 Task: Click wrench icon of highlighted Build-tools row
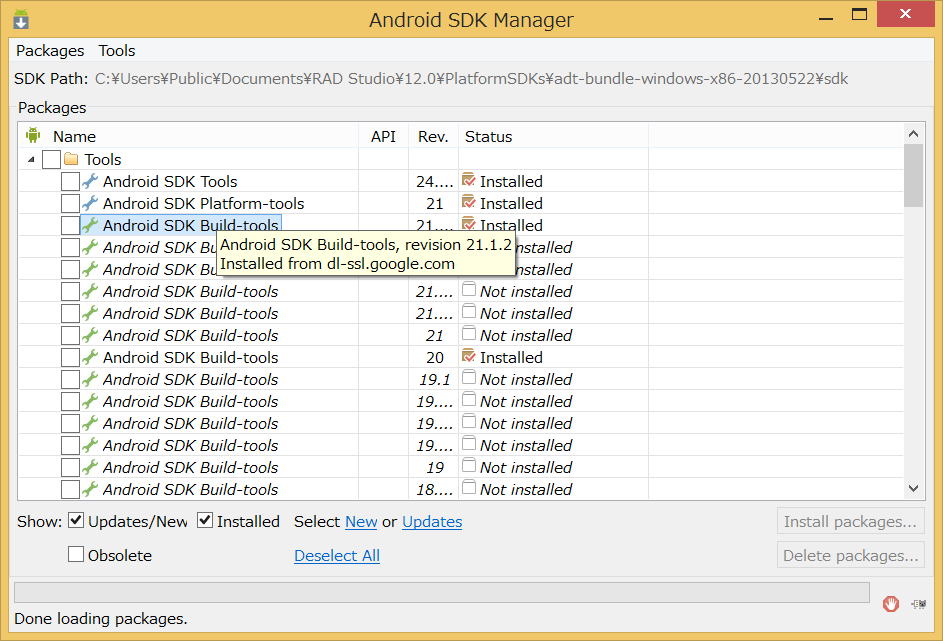coord(90,225)
